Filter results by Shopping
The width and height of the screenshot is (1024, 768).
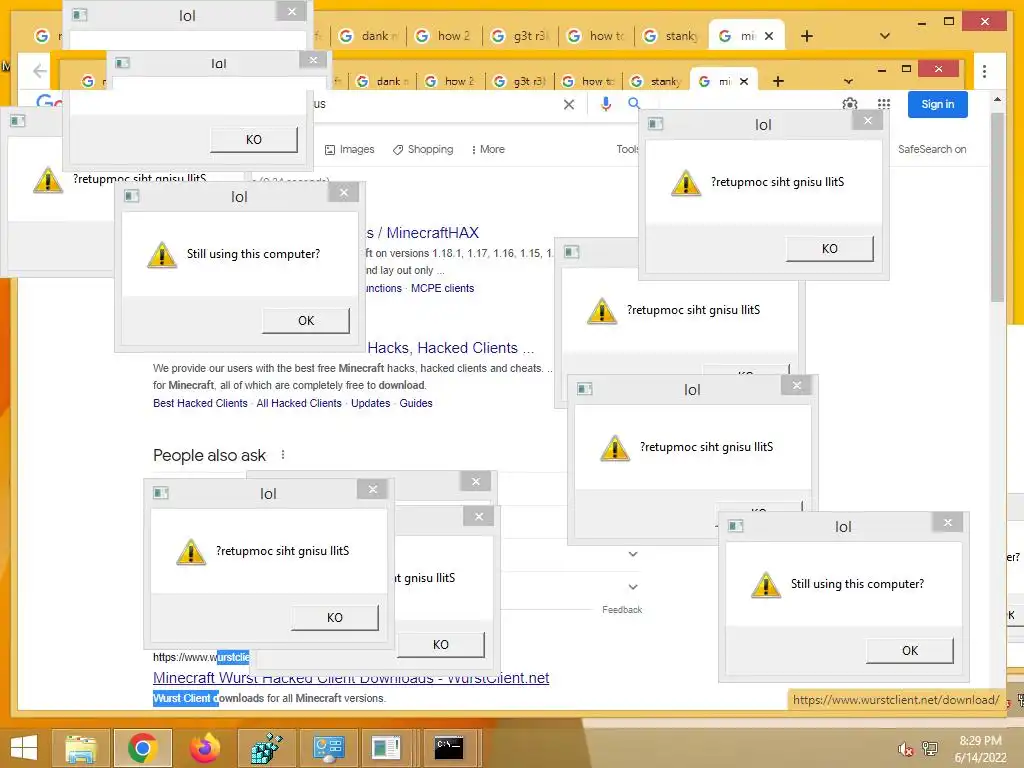423,150
